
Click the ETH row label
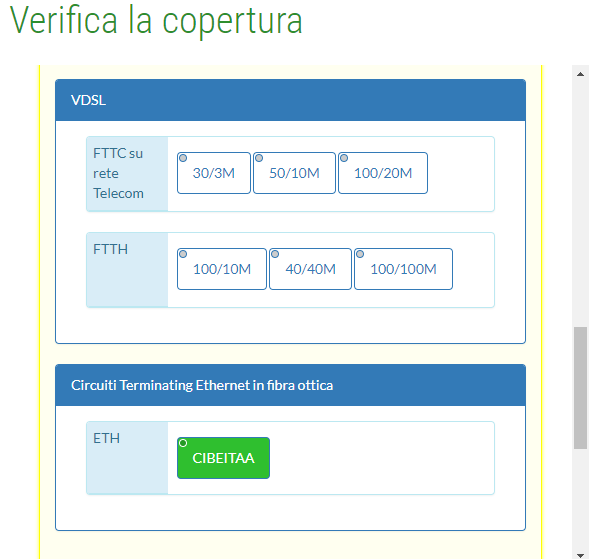(106, 438)
